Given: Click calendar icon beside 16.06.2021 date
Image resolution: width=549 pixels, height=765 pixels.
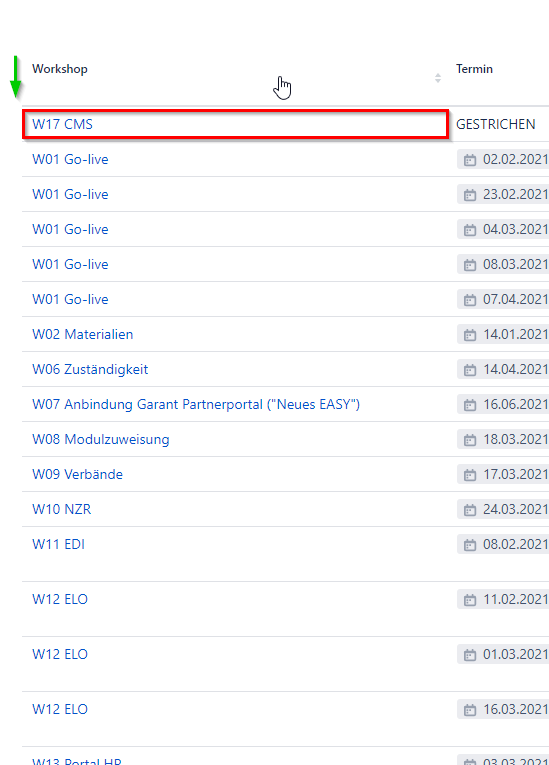Looking at the screenshot, I should (x=469, y=405).
